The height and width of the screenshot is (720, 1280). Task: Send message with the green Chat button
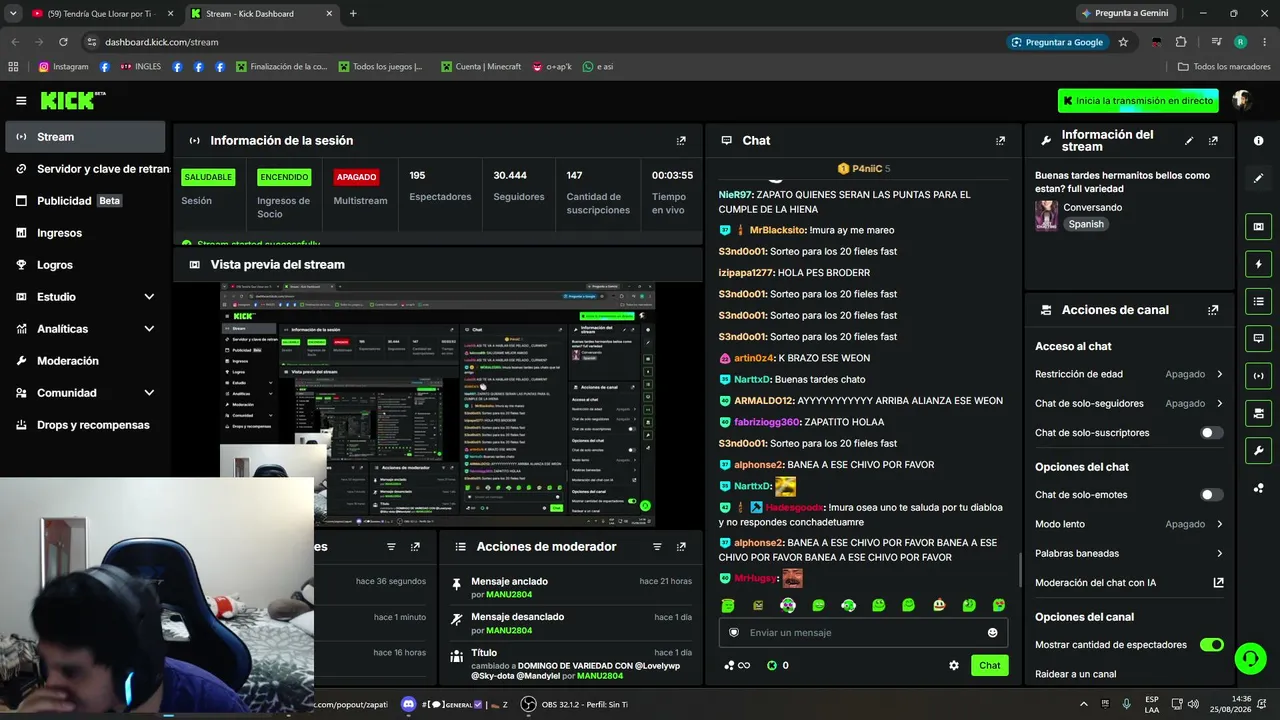[x=989, y=666]
